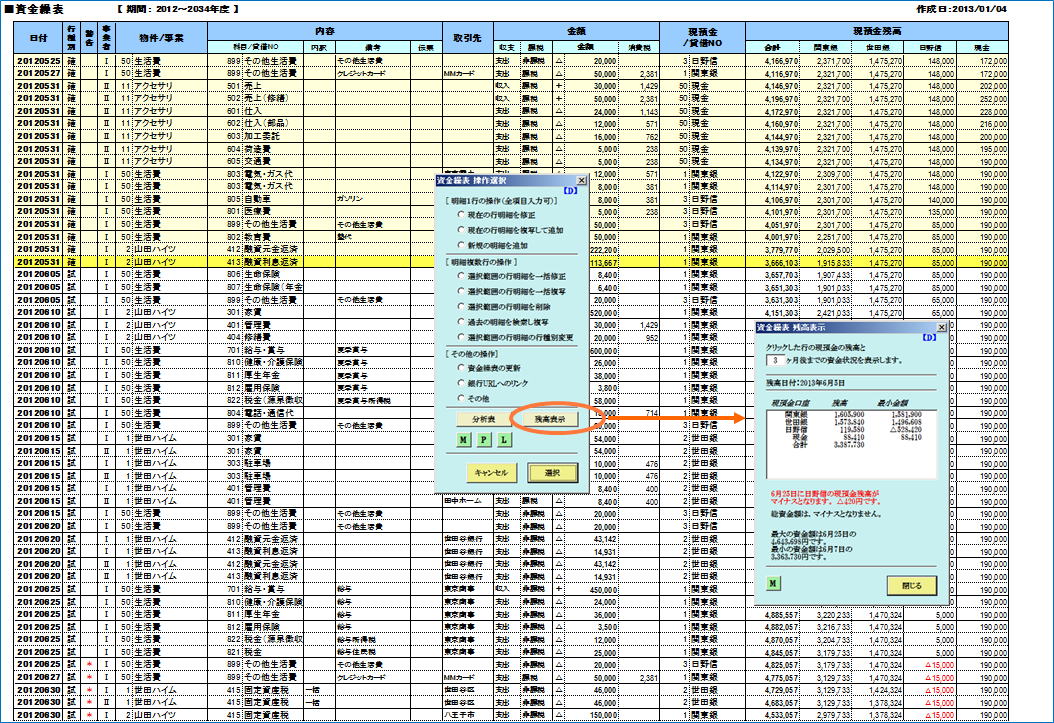Choose 新規の明細を追加 radio button
The image size is (1054, 723).
460,245
